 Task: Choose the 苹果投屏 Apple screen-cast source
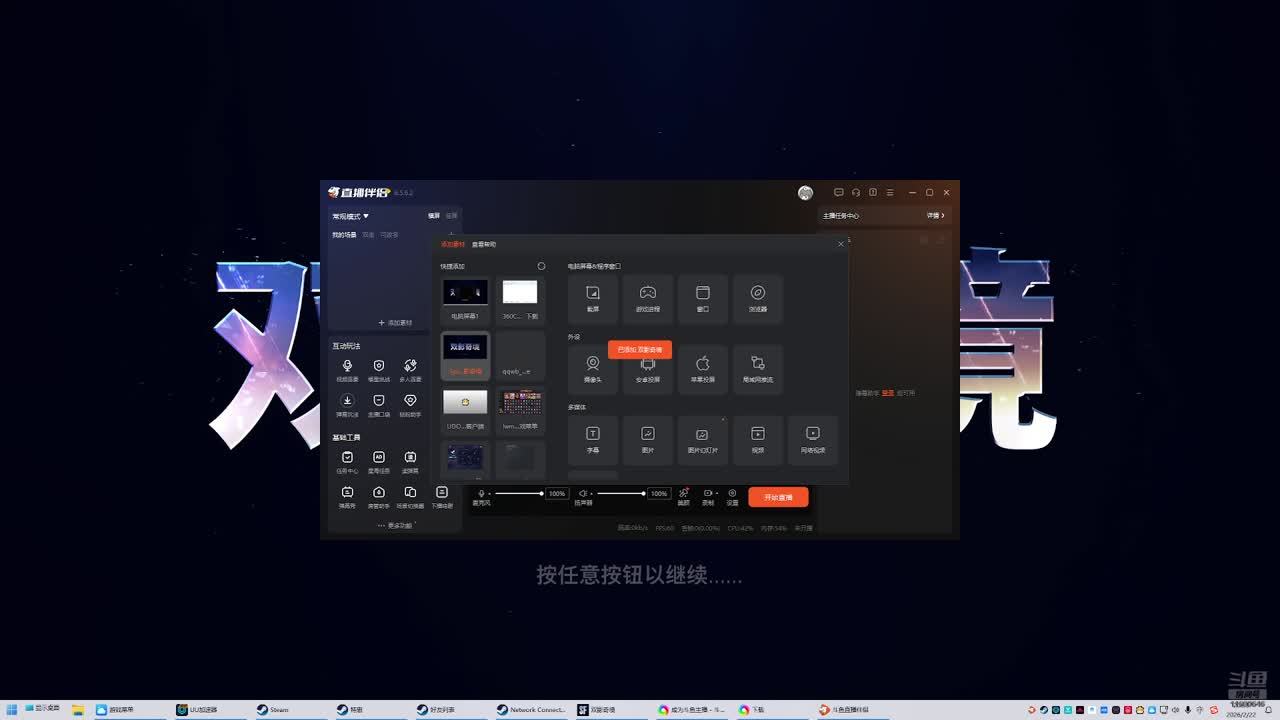tap(703, 367)
